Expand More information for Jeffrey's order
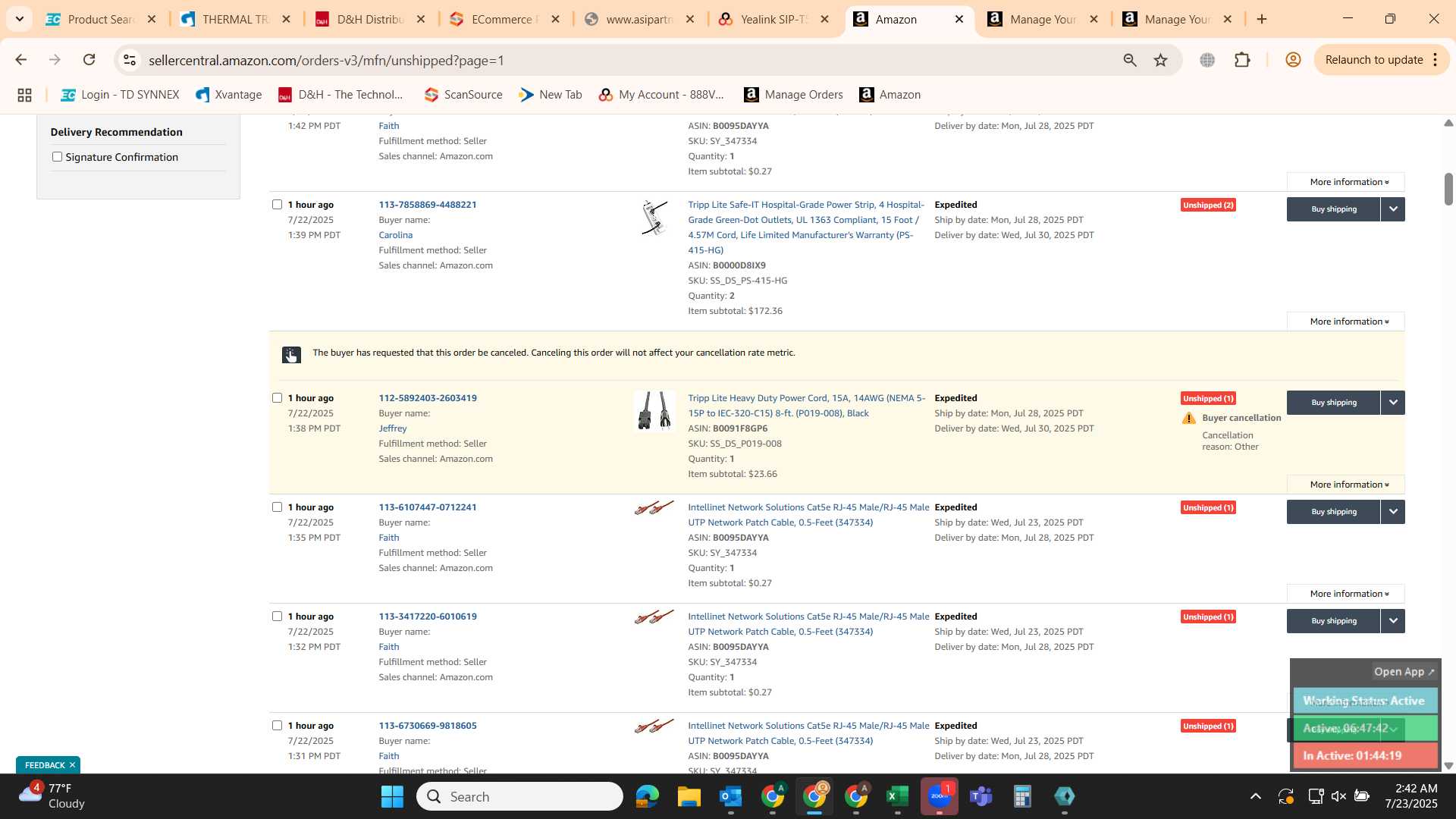Image resolution: width=1456 pixels, height=819 pixels. click(1346, 485)
